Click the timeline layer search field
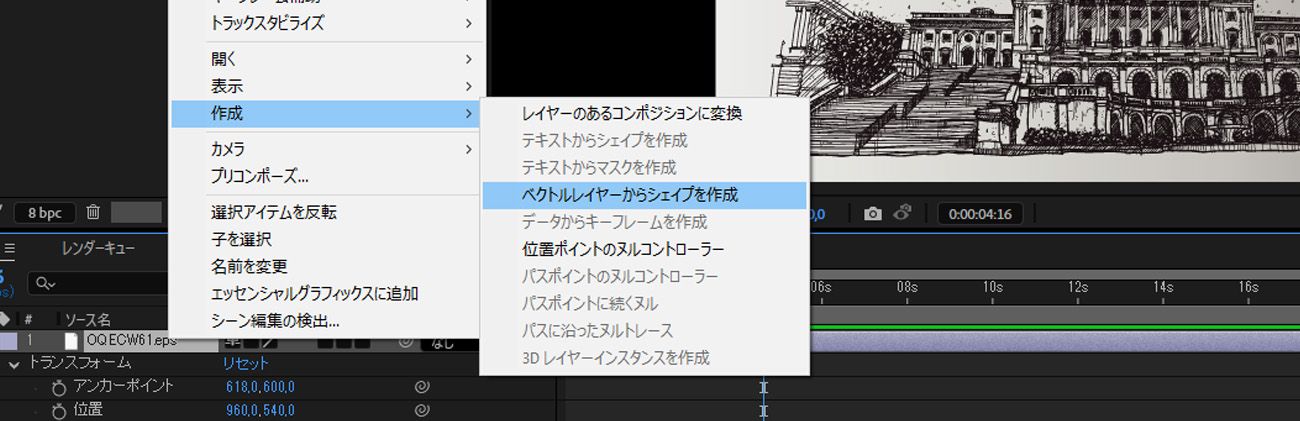 [x=100, y=284]
